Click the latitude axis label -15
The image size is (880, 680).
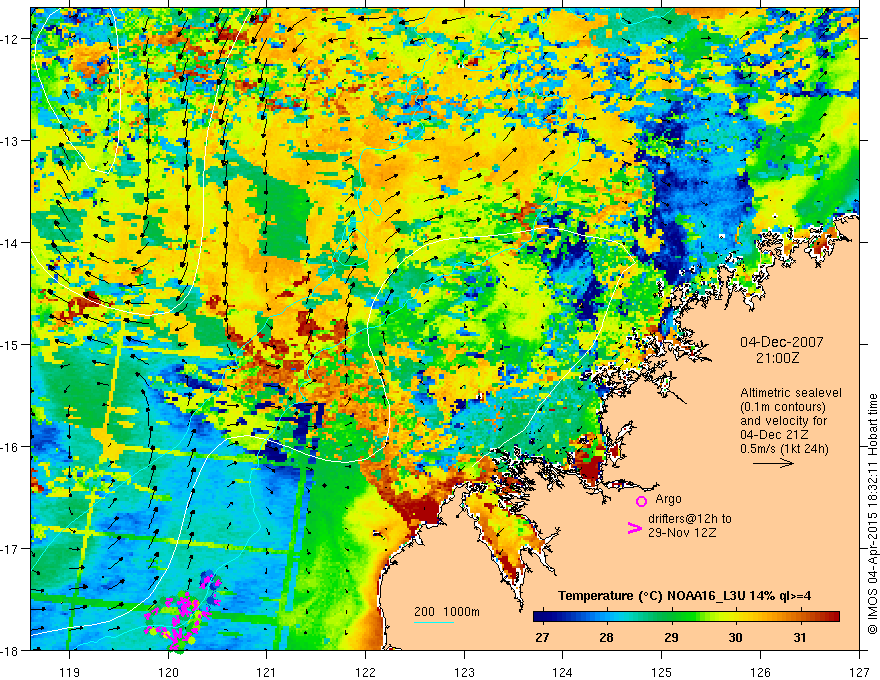click(11, 344)
